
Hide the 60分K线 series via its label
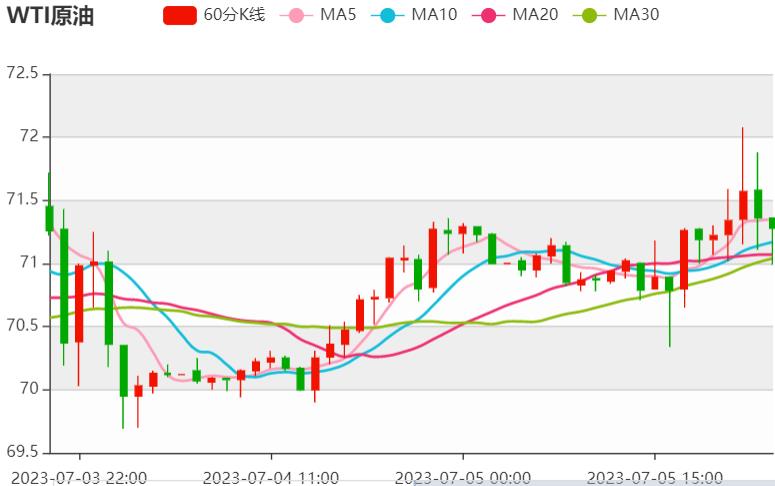(234, 15)
